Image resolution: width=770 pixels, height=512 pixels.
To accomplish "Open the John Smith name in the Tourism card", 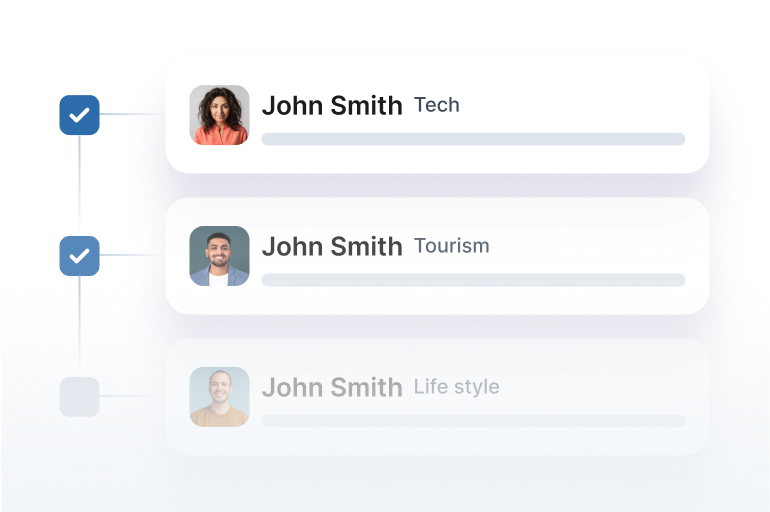I will tap(332, 246).
